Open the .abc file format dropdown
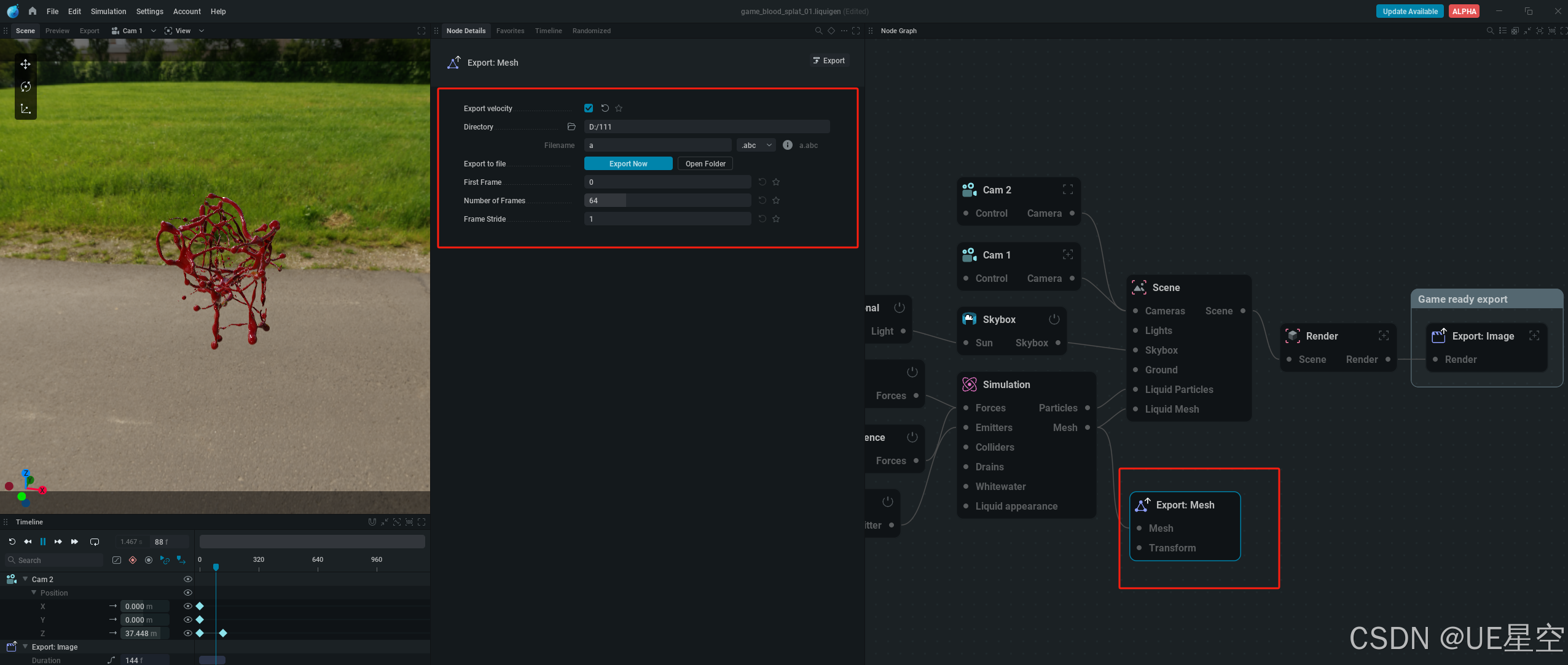Viewport: 1568px width, 665px height. pyautogui.click(x=756, y=145)
